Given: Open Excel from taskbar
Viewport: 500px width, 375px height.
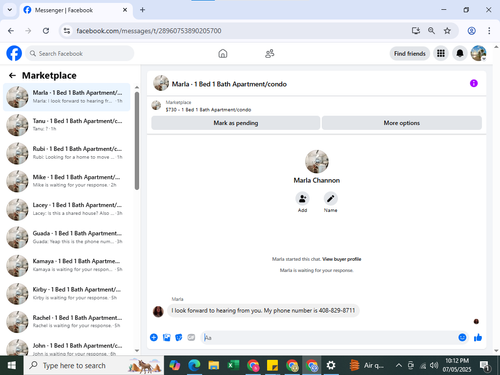Looking at the screenshot, I should (233, 366).
